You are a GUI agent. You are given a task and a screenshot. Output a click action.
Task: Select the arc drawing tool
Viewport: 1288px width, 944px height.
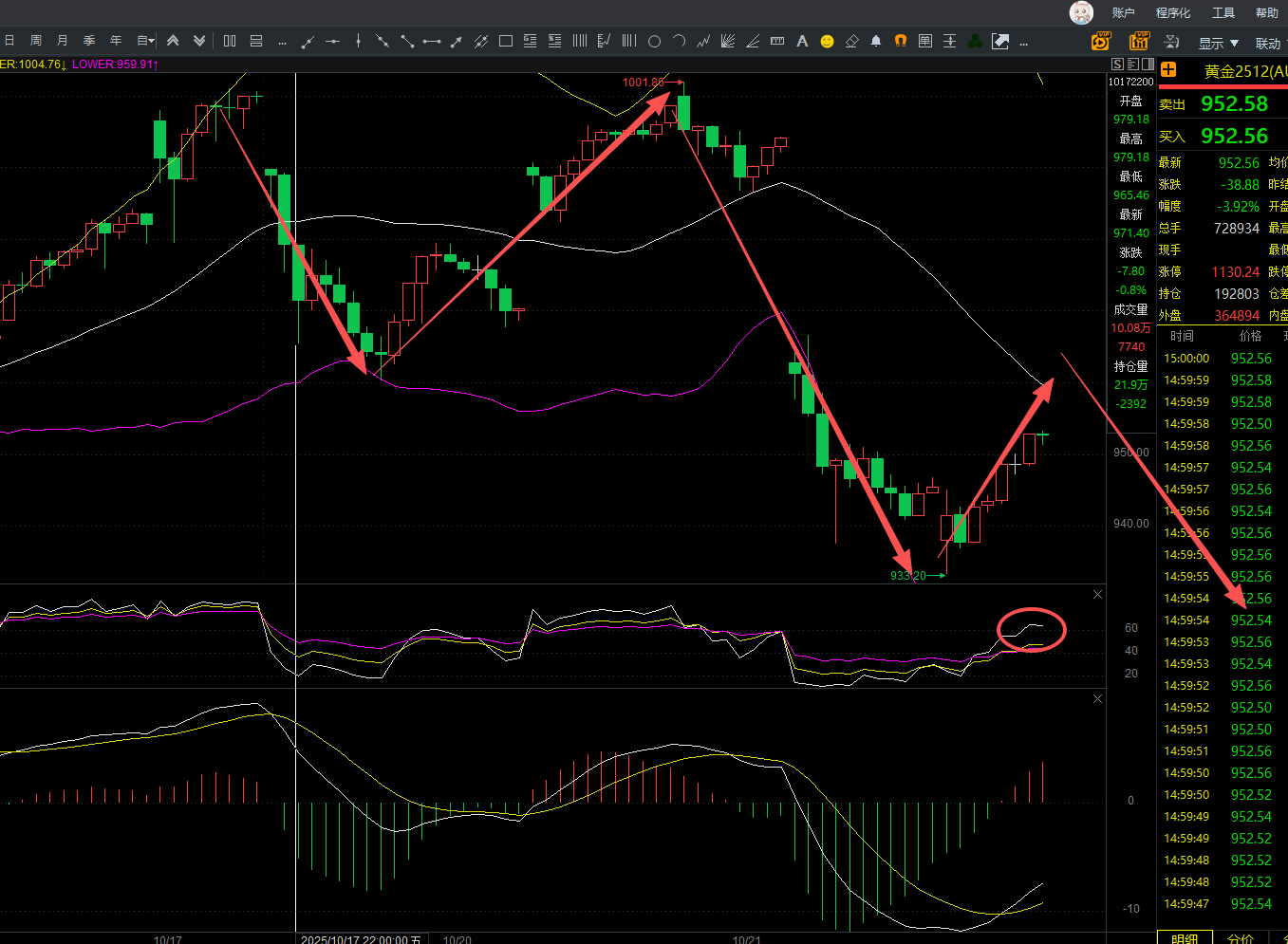coord(679,41)
